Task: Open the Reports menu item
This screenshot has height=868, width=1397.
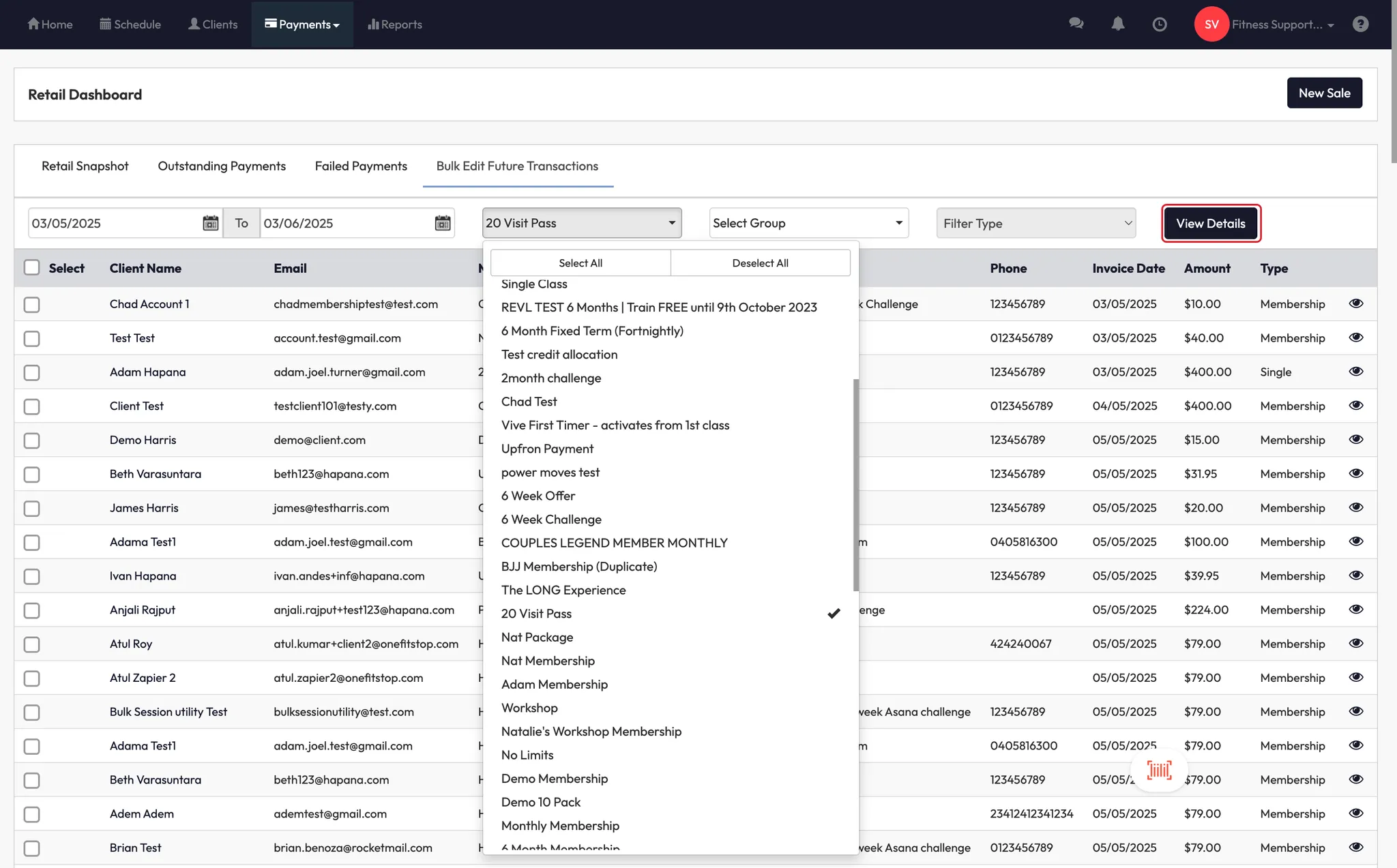Action: pos(395,25)
